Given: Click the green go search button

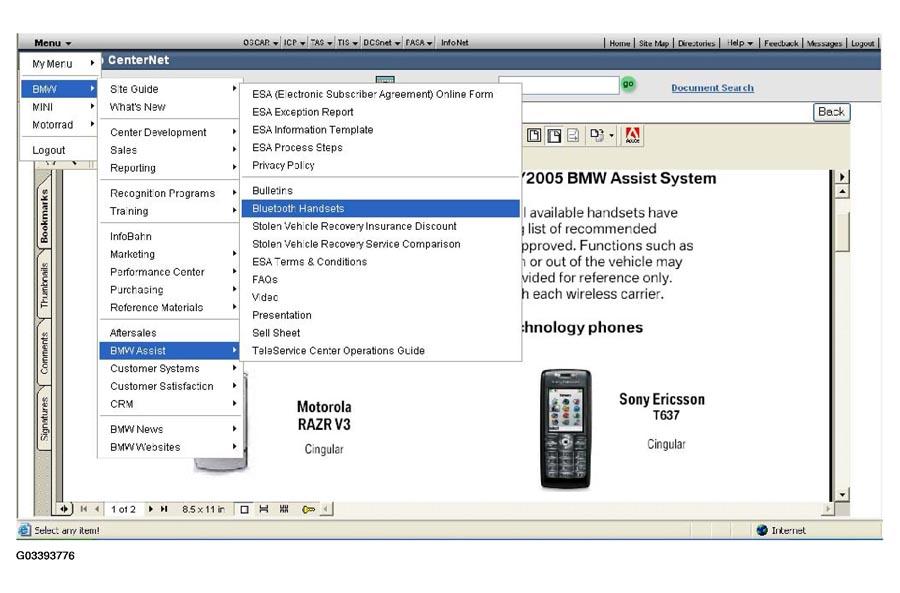Looking at the screenshot, I should (x=629, y=84).
